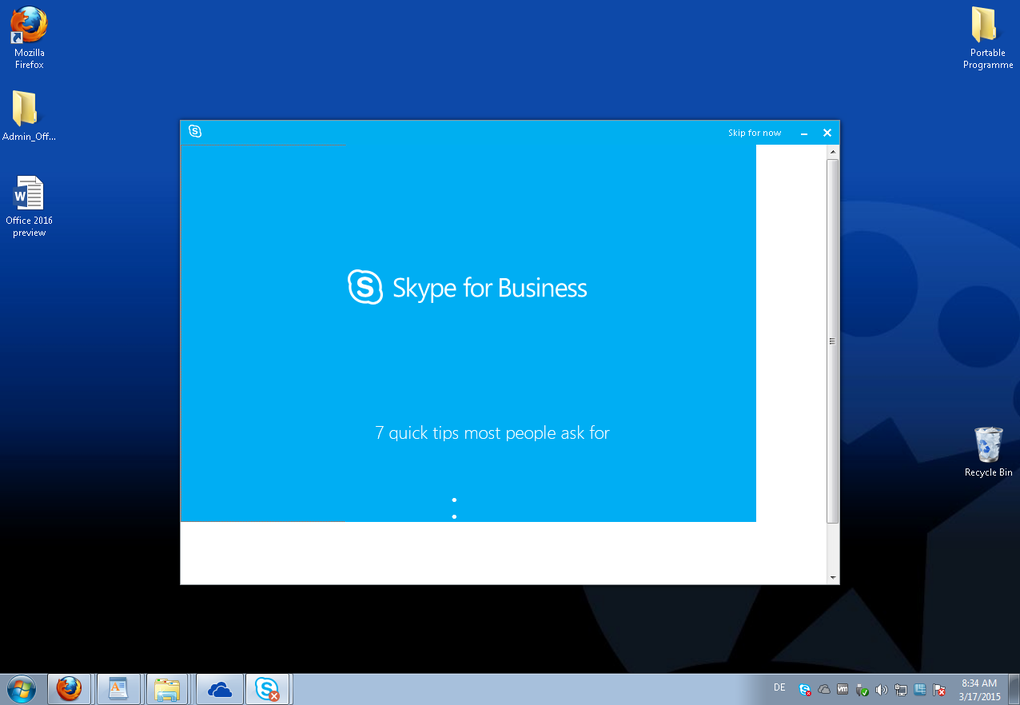Click the '7 quick tips most people ask for' text
This screenshot has width=1020, height=705.
click(x=492, y=432)
